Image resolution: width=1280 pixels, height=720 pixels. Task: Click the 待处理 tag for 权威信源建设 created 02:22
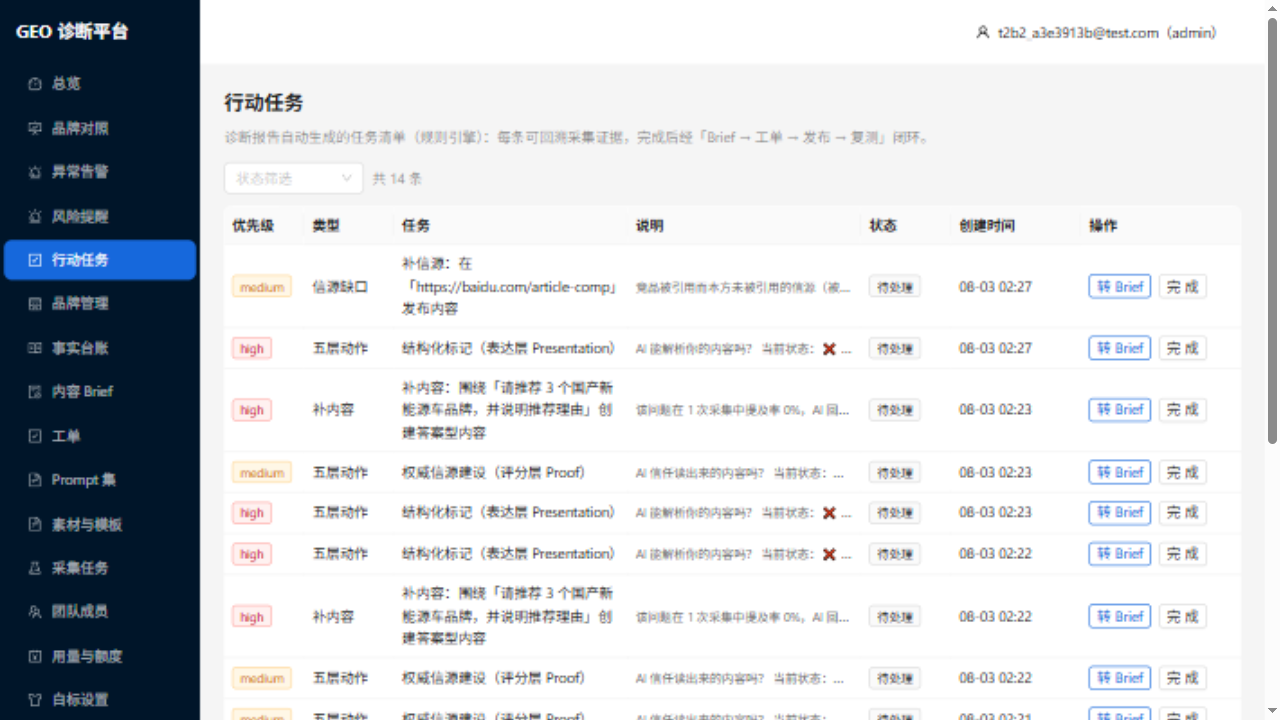pyautogui.click(x=895, y=678)
